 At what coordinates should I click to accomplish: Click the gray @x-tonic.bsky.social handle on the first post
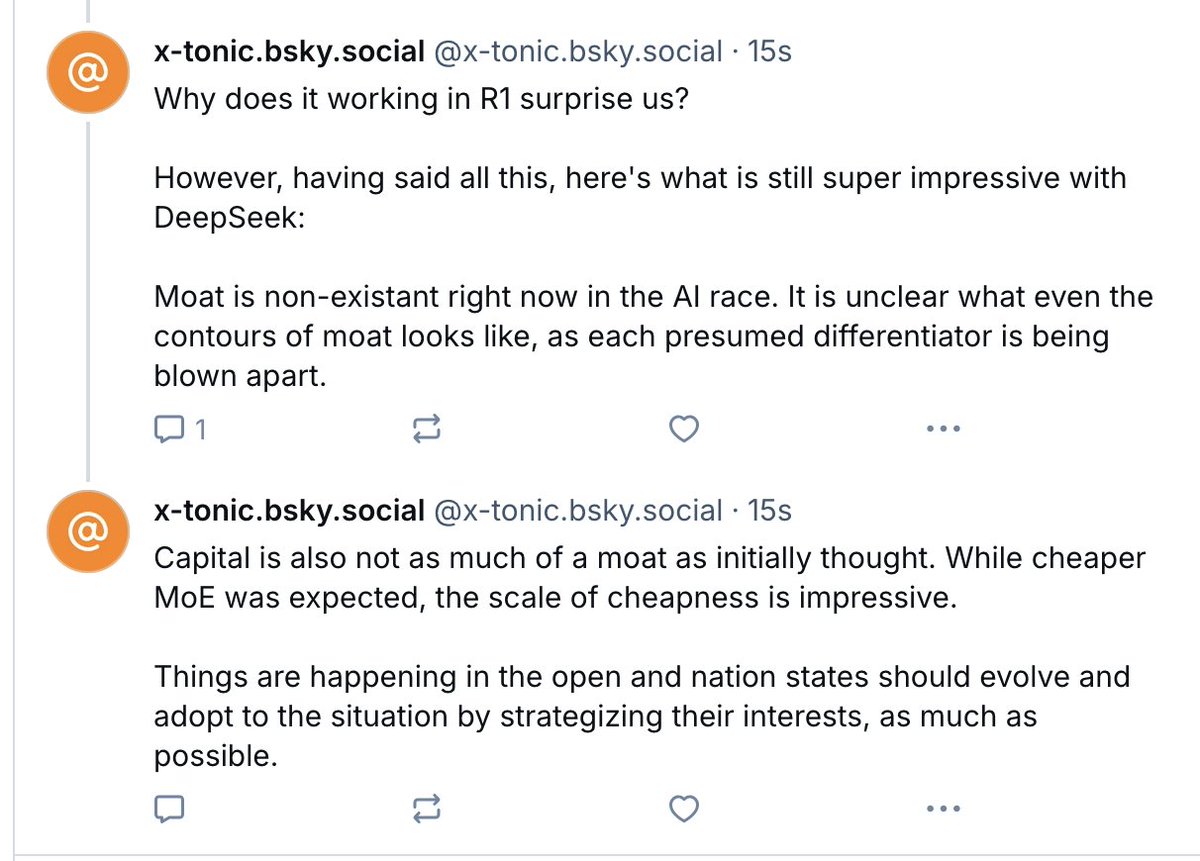(x=577, y=52)
